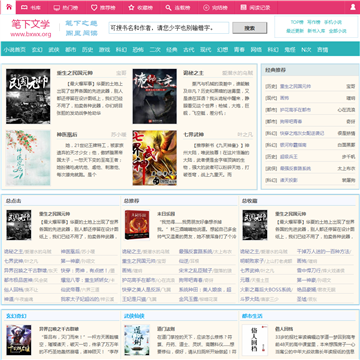Click the 搜索 search button

click(250, 28)
